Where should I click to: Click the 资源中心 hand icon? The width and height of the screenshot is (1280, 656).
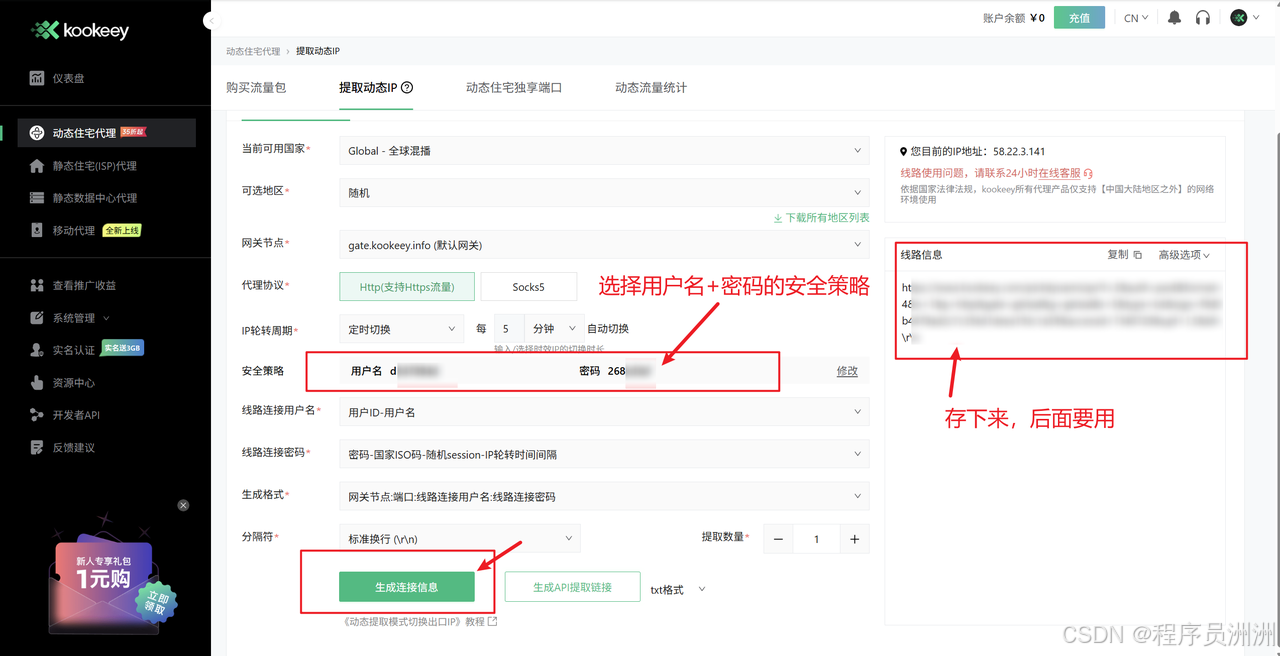tap(37, 382)
